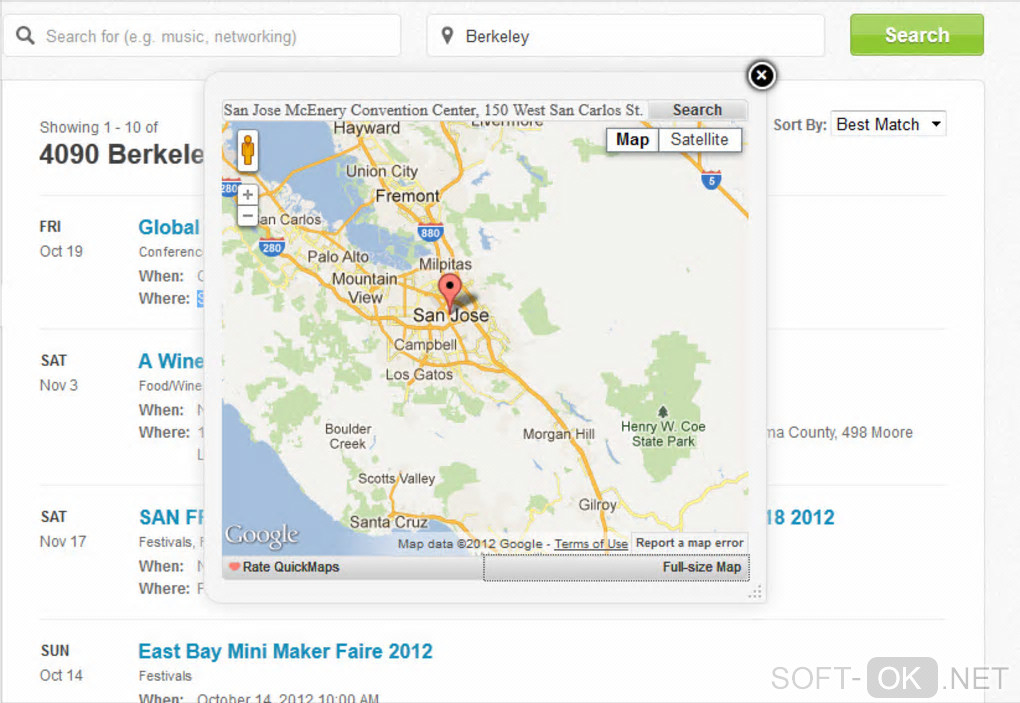Click the Henry W. Coe State Park tree icon
Image resolution: width=1020 pixels, height=703 pixels.
coord(663,412)
